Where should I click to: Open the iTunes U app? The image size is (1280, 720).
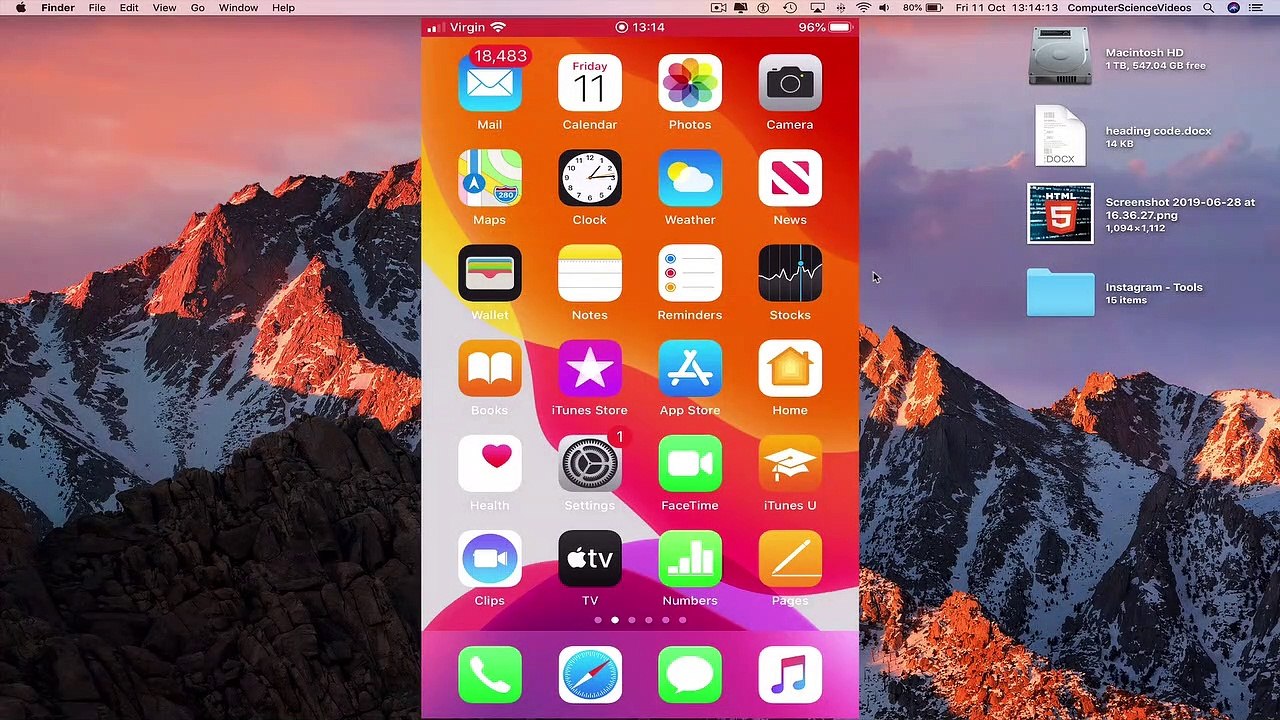790,464
